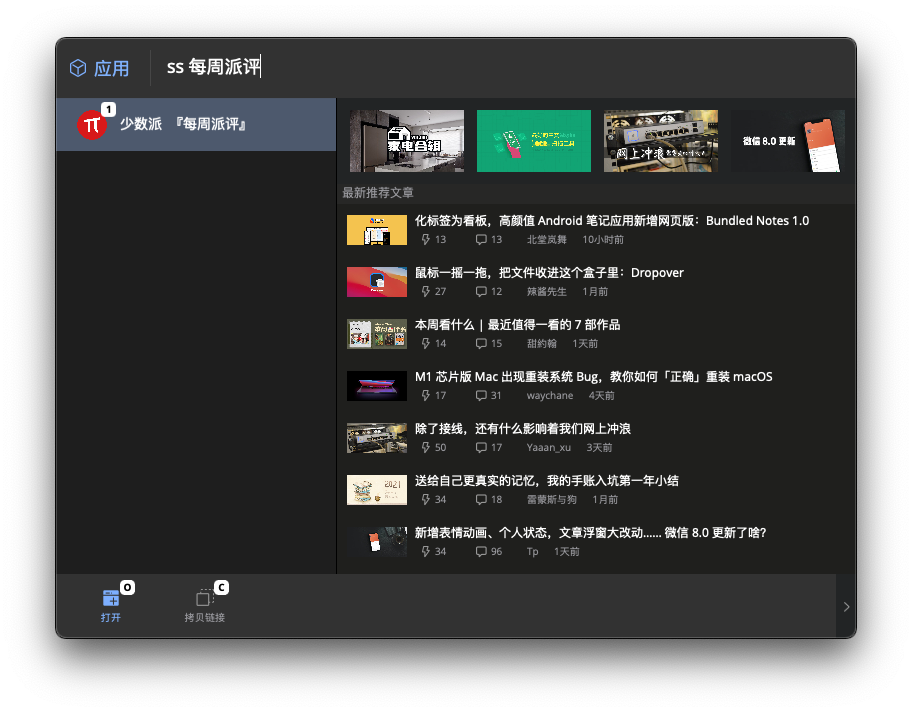
Task: Click author name Yaaan_xu
Action: point(548,447)
